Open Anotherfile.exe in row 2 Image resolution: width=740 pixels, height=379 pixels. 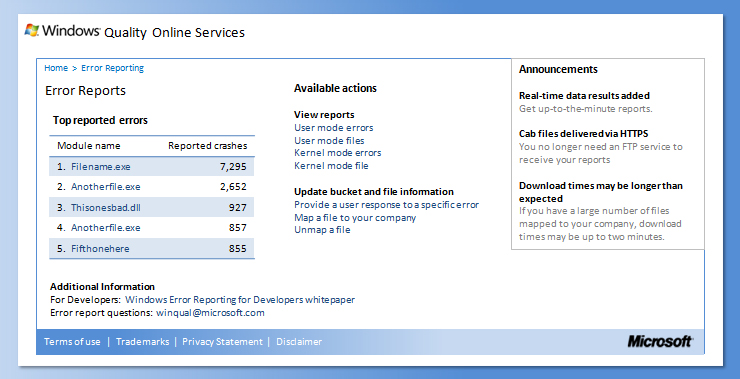[106, 187]
